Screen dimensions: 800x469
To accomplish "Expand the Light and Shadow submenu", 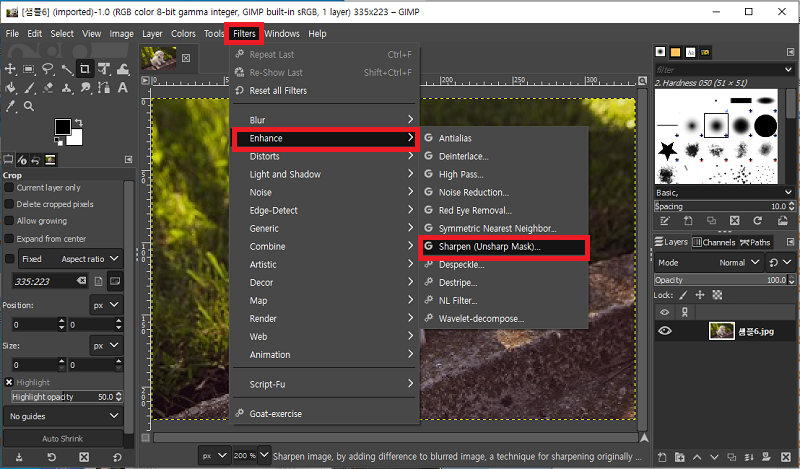I will pyautogui.click(x=324, y=175).
